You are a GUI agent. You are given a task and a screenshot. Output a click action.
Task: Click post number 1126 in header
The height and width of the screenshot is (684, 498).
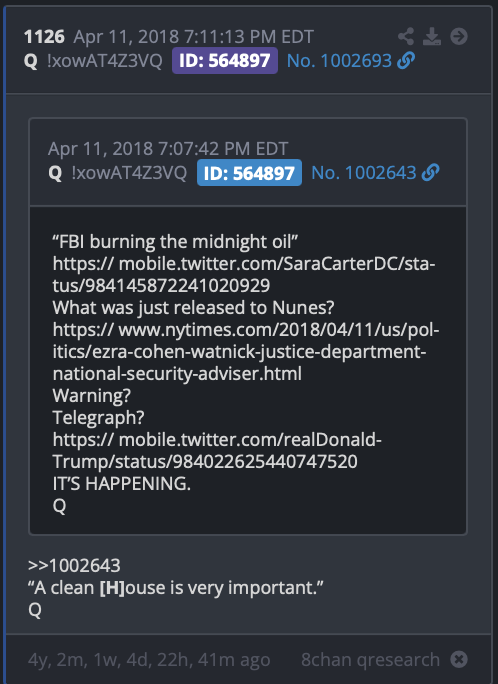44,37
